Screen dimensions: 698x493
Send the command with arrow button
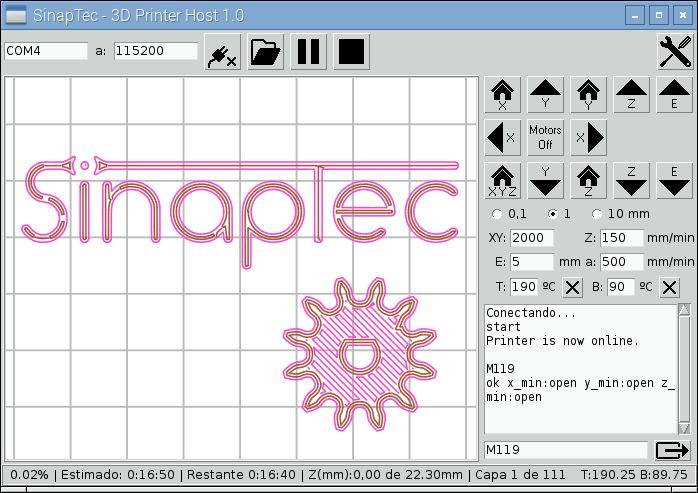tap(672, 450)
